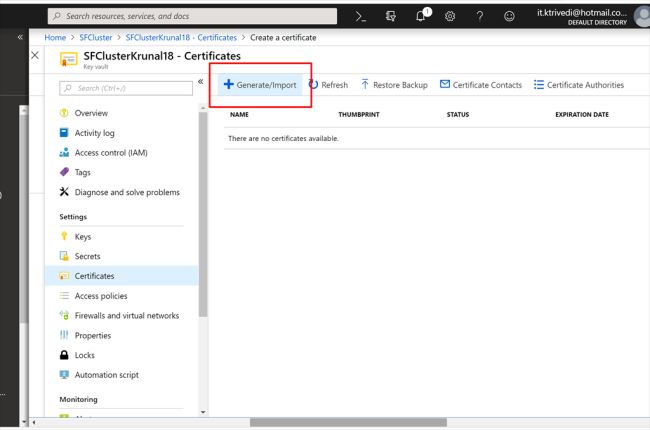The width and height of the screenshot is (650, 430).
Task: Go to Home breadcrumb
Action: pyautogui.click(x=55, y=38)
